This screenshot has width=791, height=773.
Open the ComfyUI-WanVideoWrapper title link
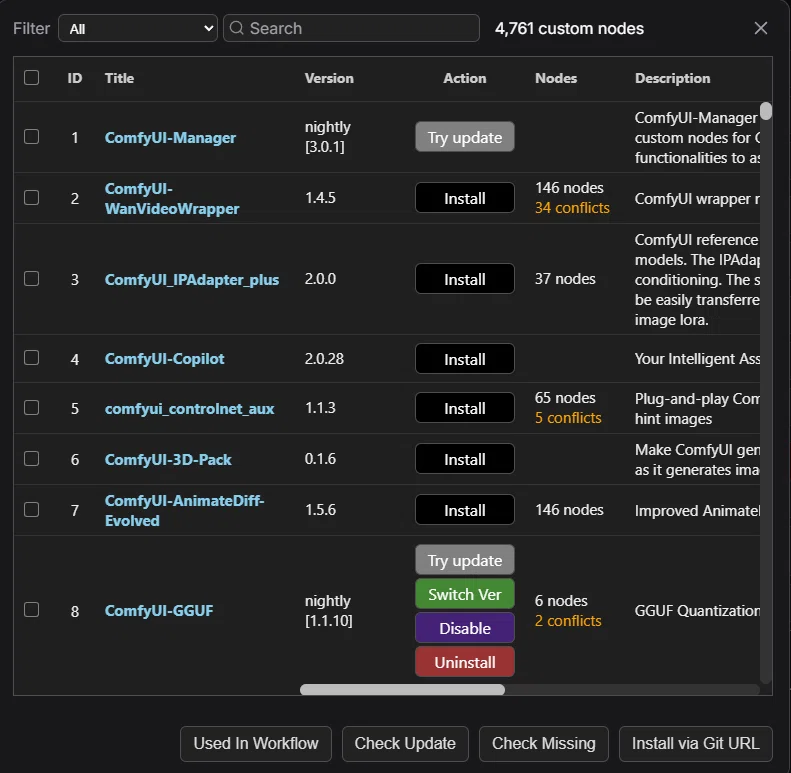[172, 198]
